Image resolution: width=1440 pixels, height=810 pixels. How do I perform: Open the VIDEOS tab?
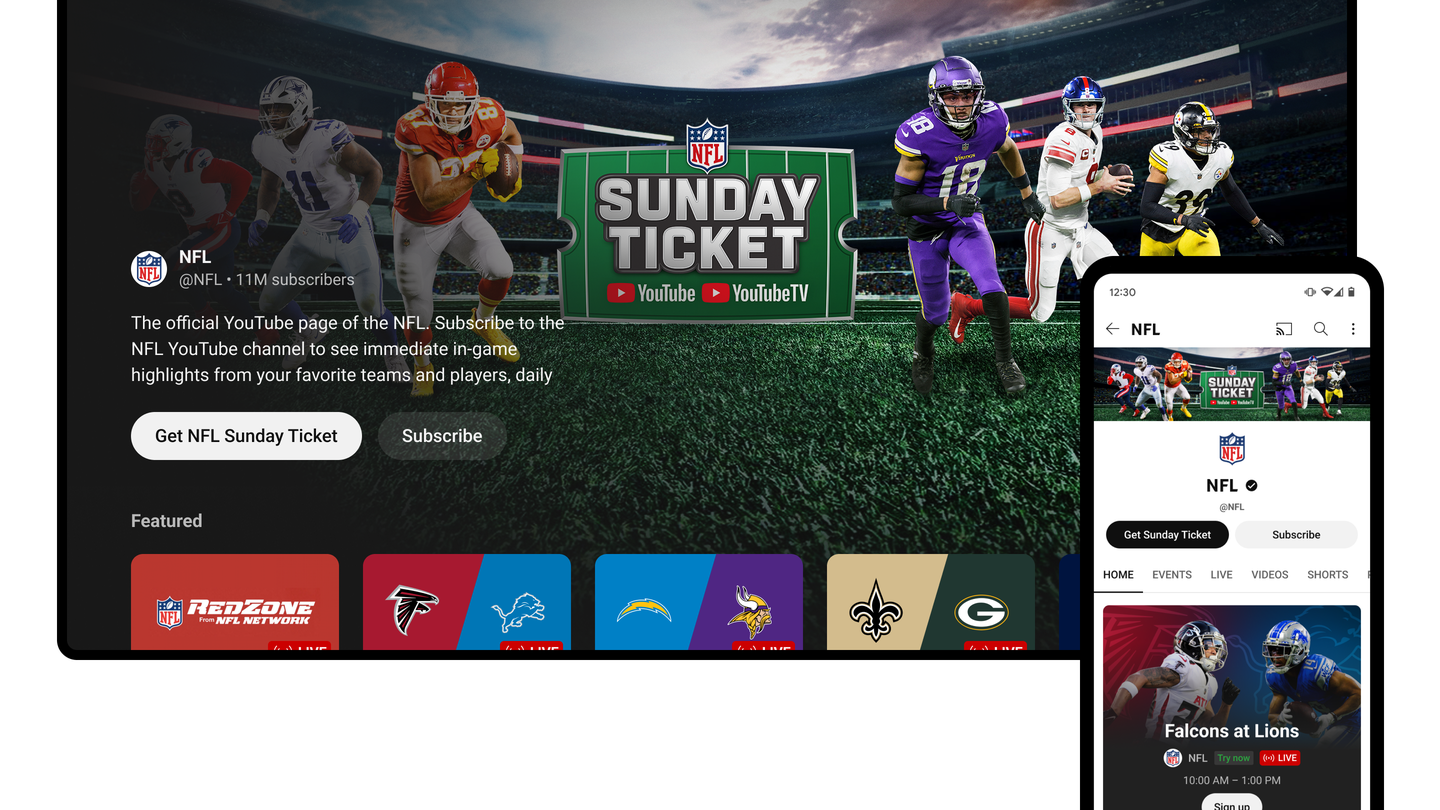click(x=1270, y=575)
